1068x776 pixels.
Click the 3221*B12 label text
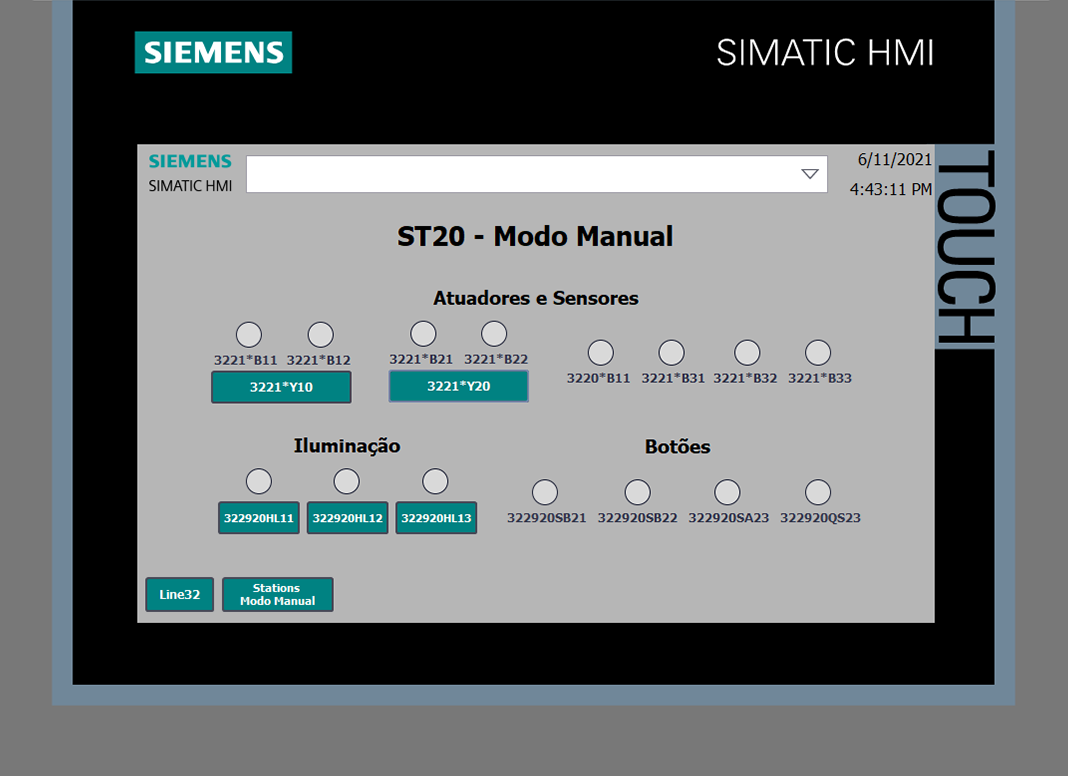click(319, 360)
